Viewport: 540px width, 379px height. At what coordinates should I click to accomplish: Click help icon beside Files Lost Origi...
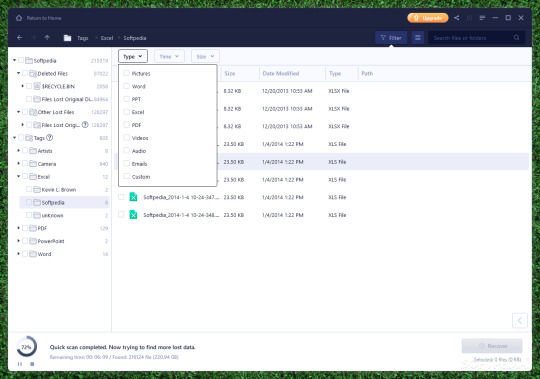[x=85, y=125]
